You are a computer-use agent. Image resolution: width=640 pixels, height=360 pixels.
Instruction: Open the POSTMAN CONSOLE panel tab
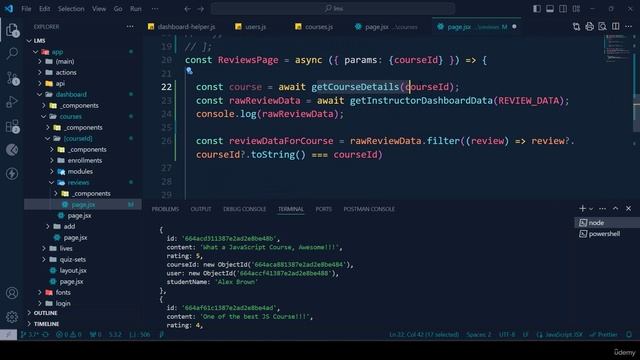tap(369, 209)
